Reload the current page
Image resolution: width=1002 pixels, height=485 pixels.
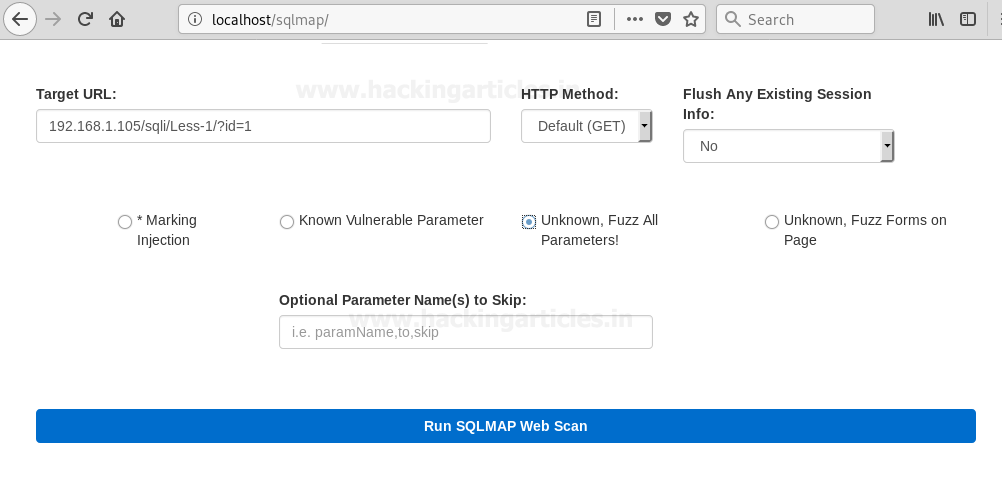point(85,19)
